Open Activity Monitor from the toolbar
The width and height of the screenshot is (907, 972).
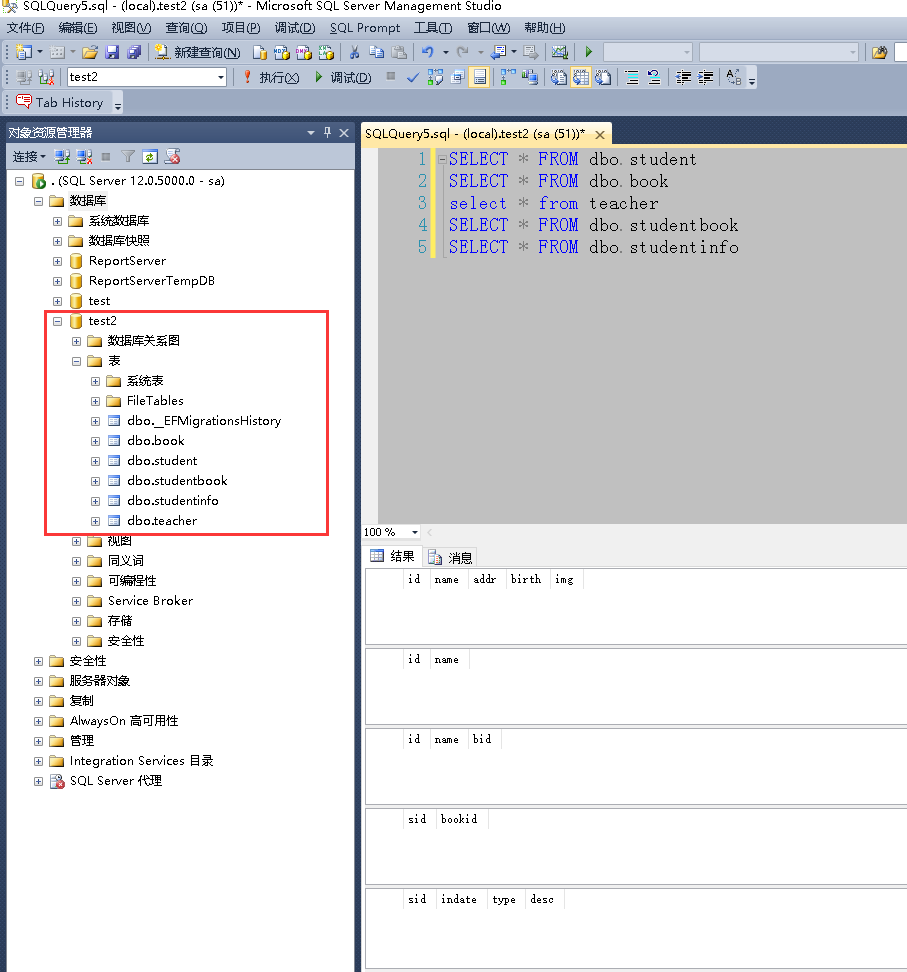pyautogui.click(x=560, y=53)
